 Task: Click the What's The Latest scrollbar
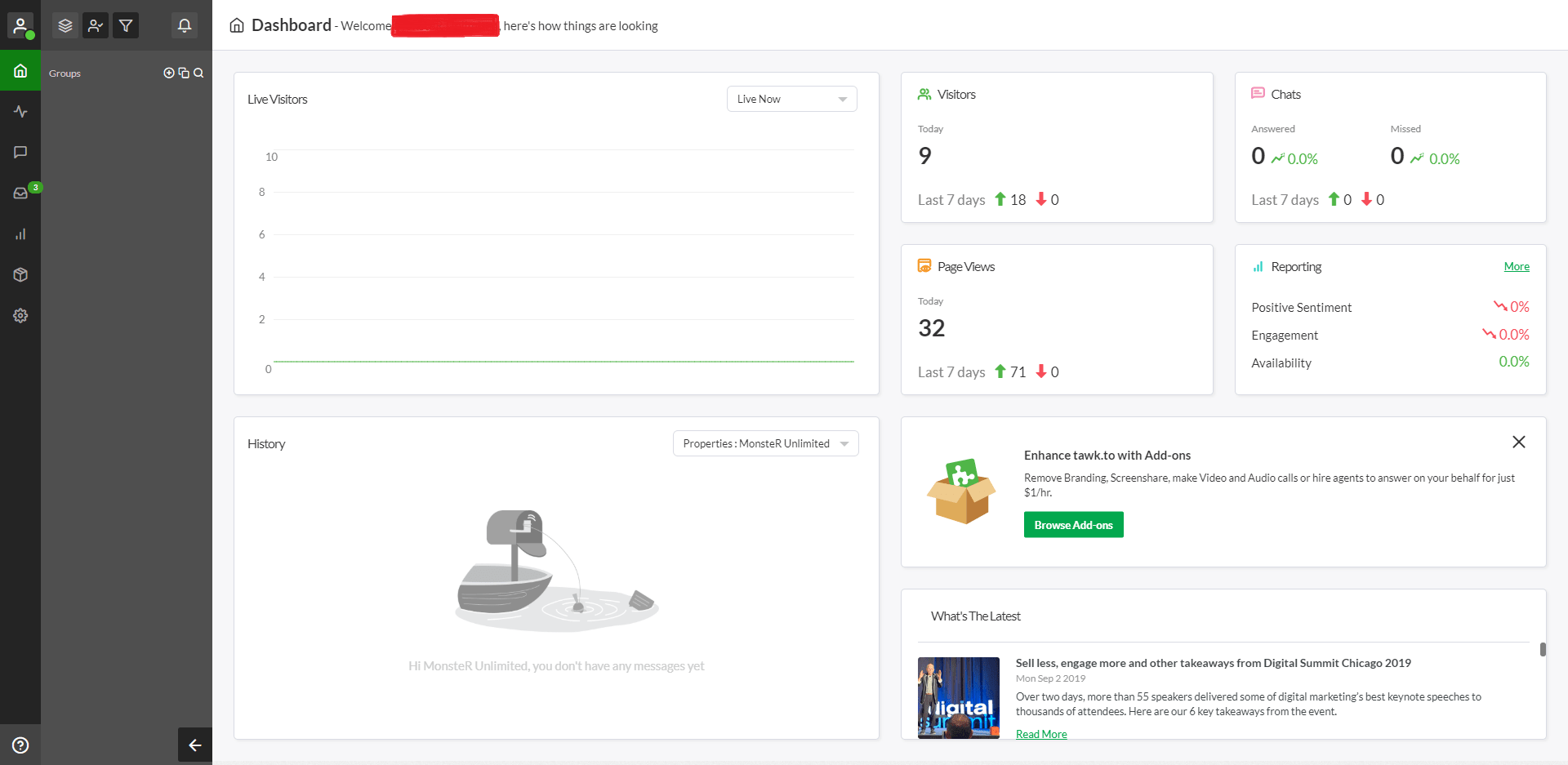(x=1542, y=649)
